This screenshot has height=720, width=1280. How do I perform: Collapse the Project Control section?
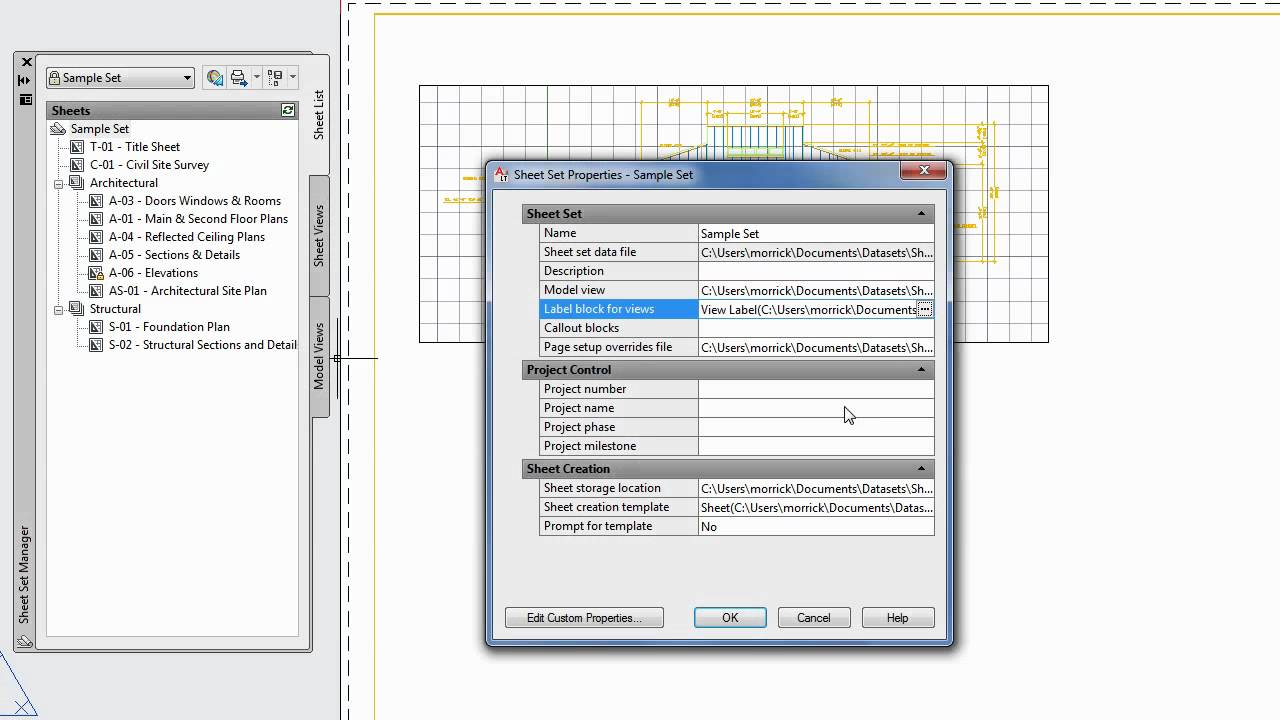pyautogui.click(x=921, y=370)
